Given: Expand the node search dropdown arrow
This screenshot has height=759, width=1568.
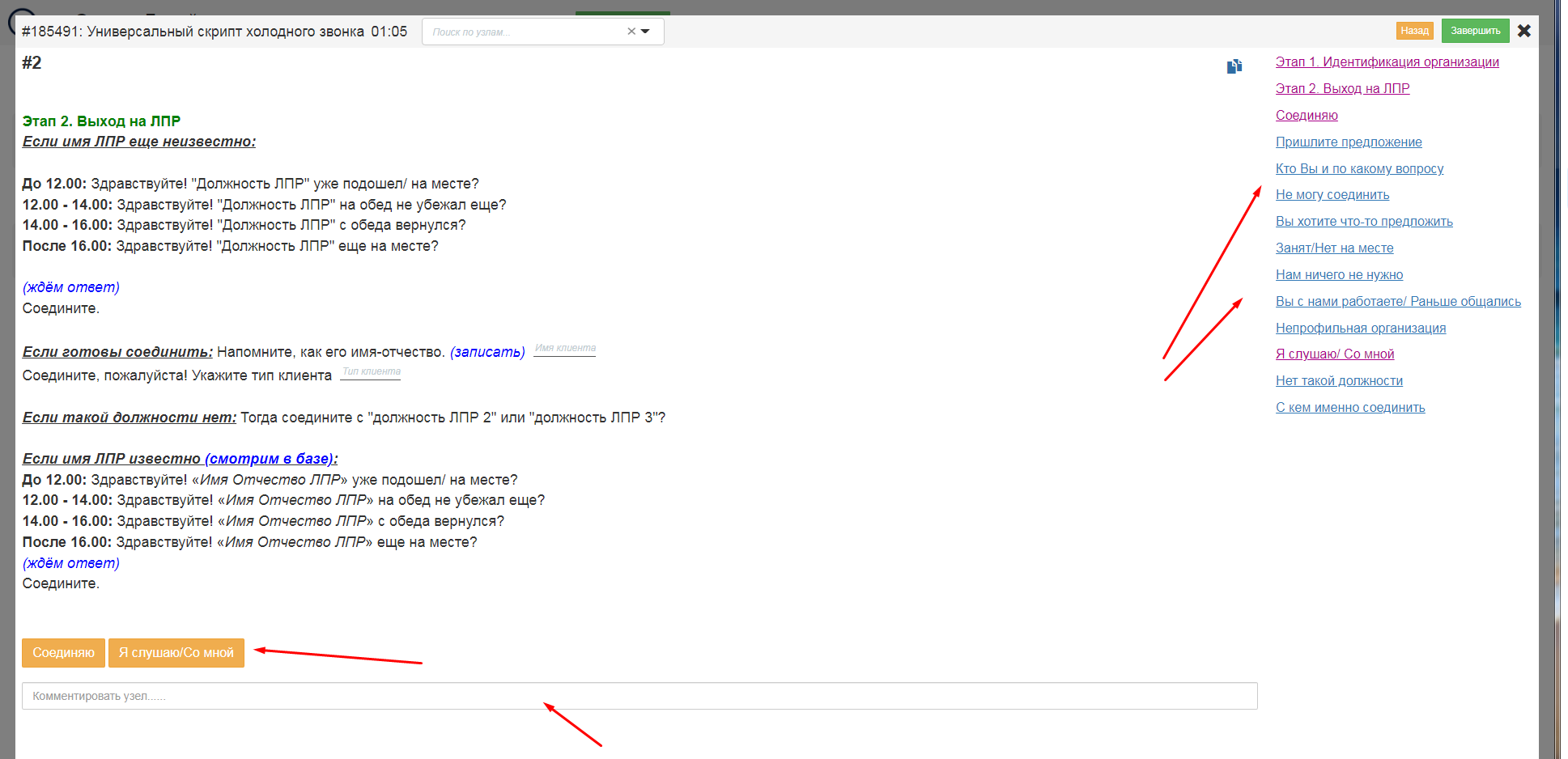Looking at the screenshot, I should coord(645,32).
